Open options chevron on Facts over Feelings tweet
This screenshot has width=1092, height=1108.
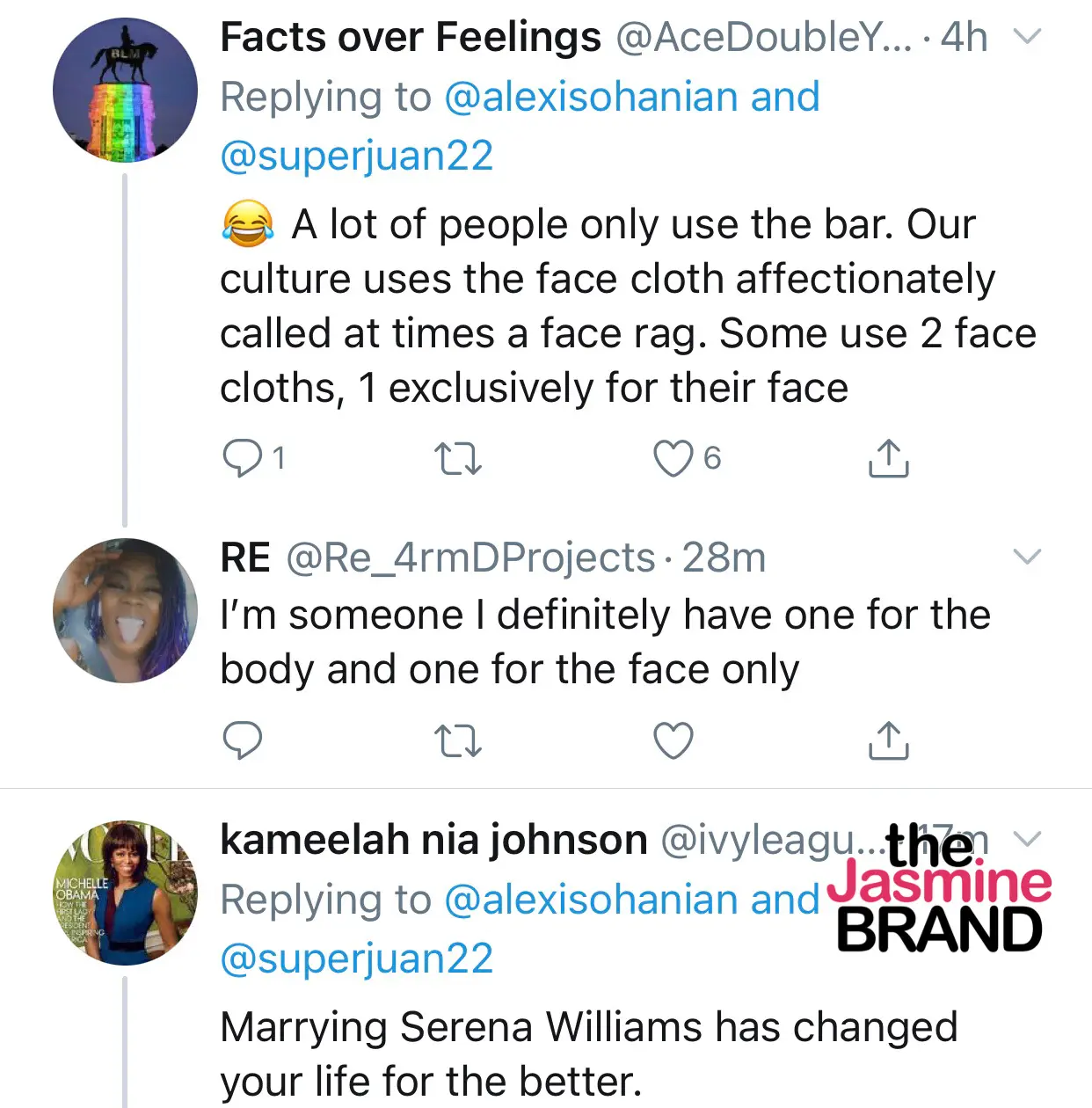pos(1027,37)
